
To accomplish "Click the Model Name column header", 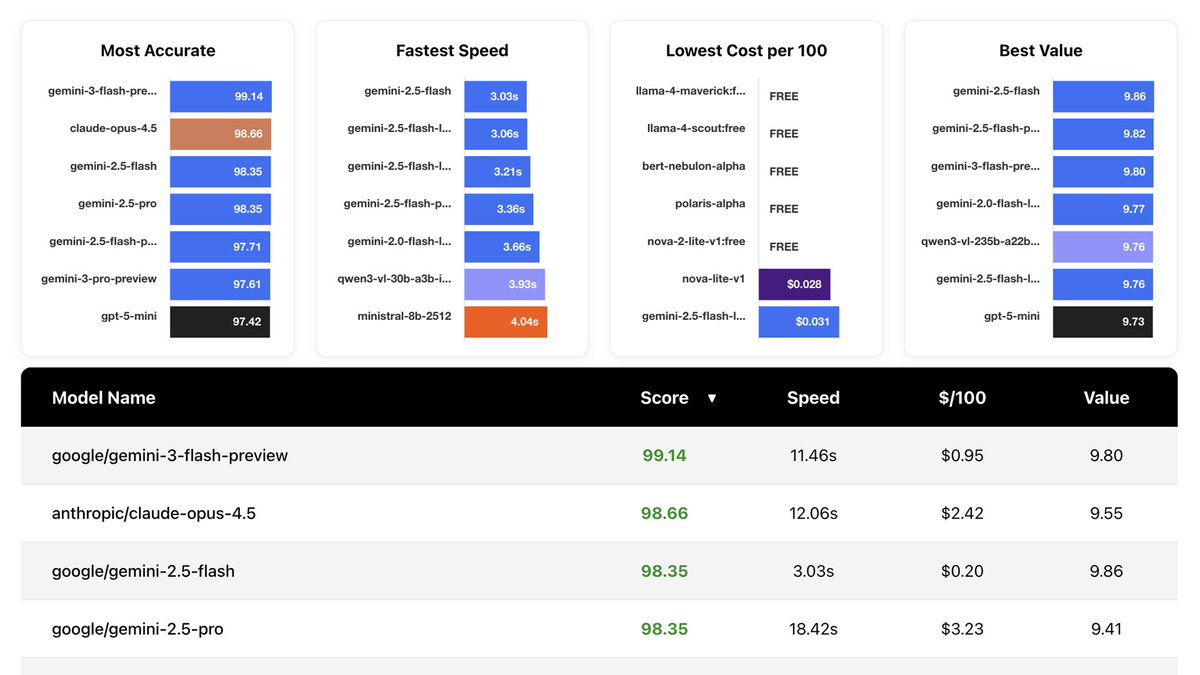I will [104, 398].
